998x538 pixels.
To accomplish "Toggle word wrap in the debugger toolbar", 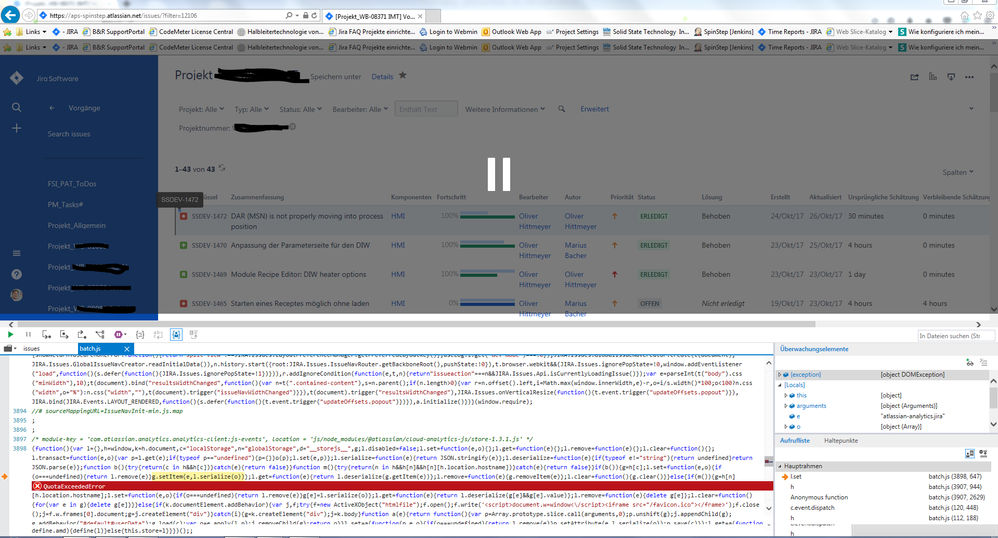I will [158, 334].
